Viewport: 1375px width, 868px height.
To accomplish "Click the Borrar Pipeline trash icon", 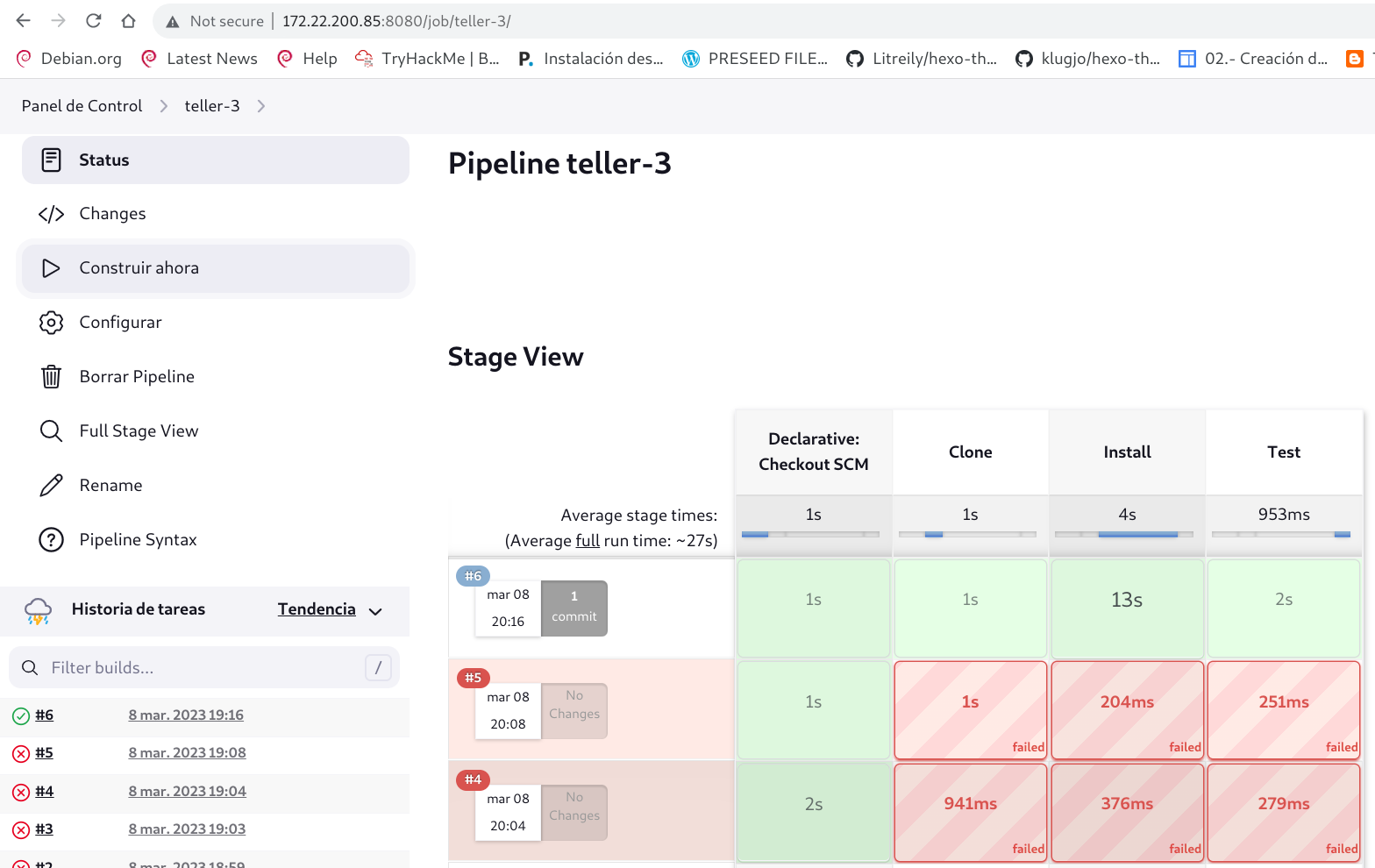I will (x=51, y=377).
